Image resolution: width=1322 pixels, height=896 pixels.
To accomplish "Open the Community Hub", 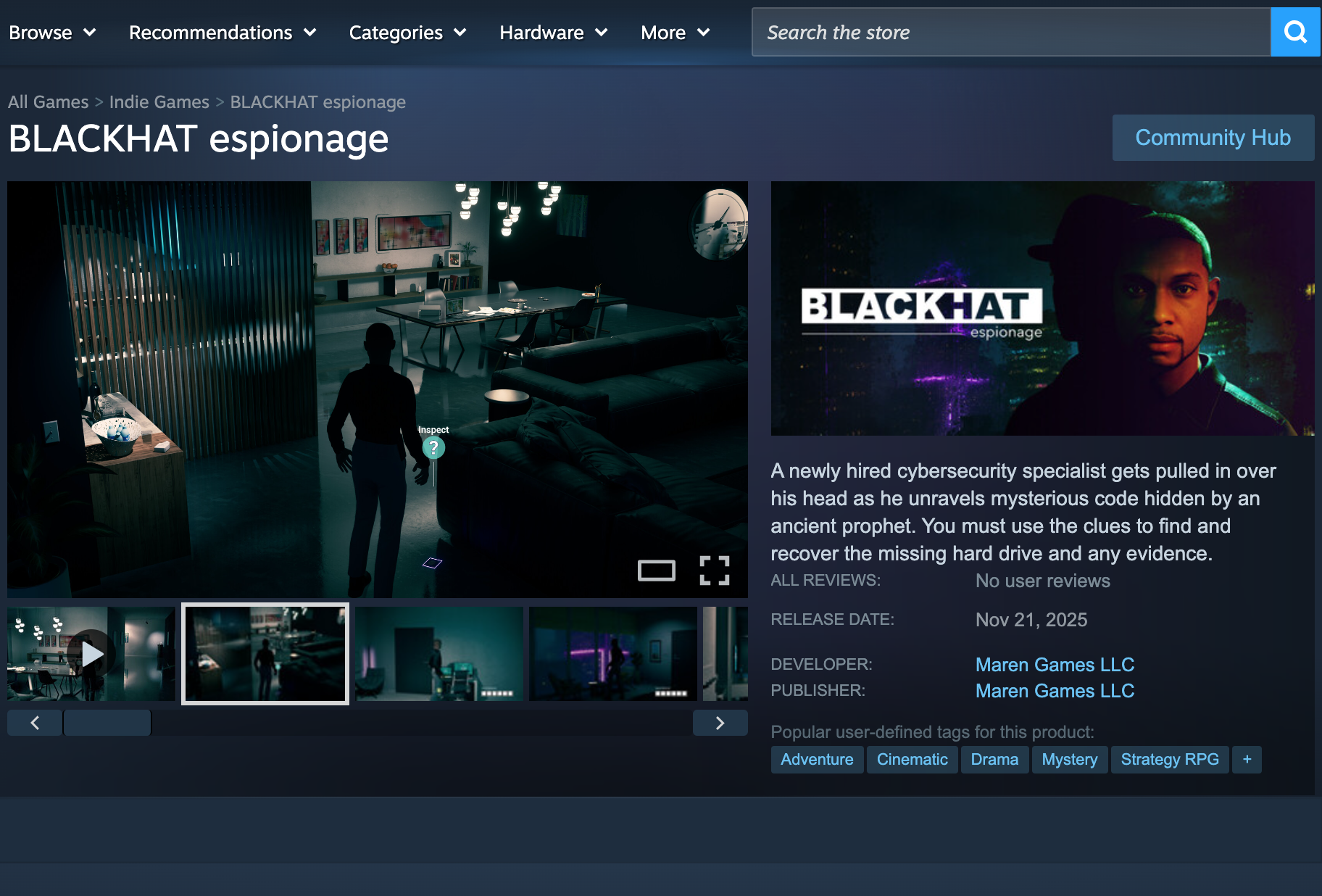I will click(1213, 138).
